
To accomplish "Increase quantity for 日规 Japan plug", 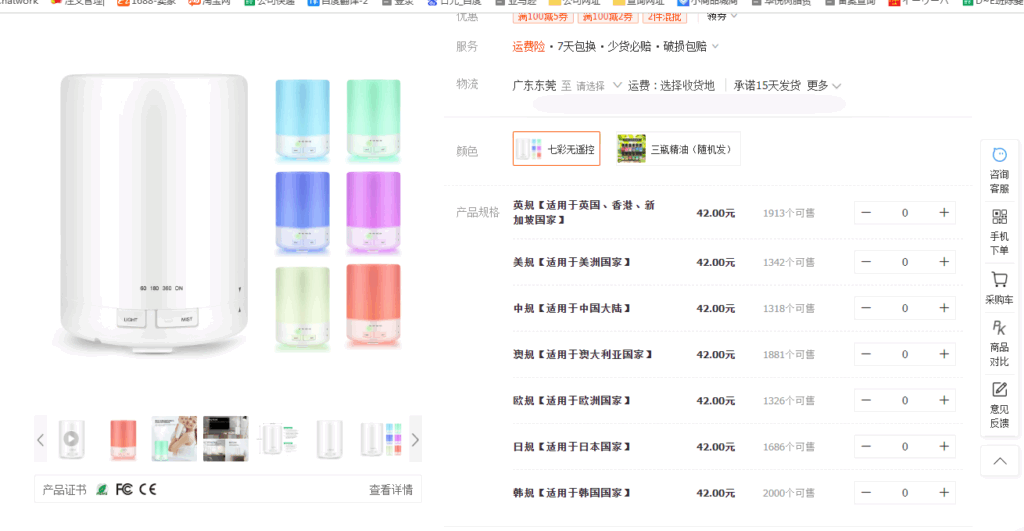I will pos(944,447).
